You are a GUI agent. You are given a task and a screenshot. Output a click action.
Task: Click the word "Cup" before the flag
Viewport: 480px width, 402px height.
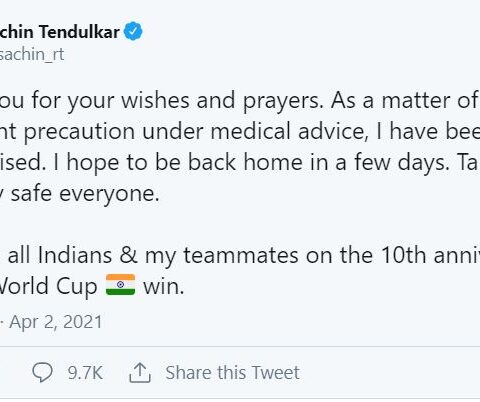pyautogui.click(x=77, y=286)
